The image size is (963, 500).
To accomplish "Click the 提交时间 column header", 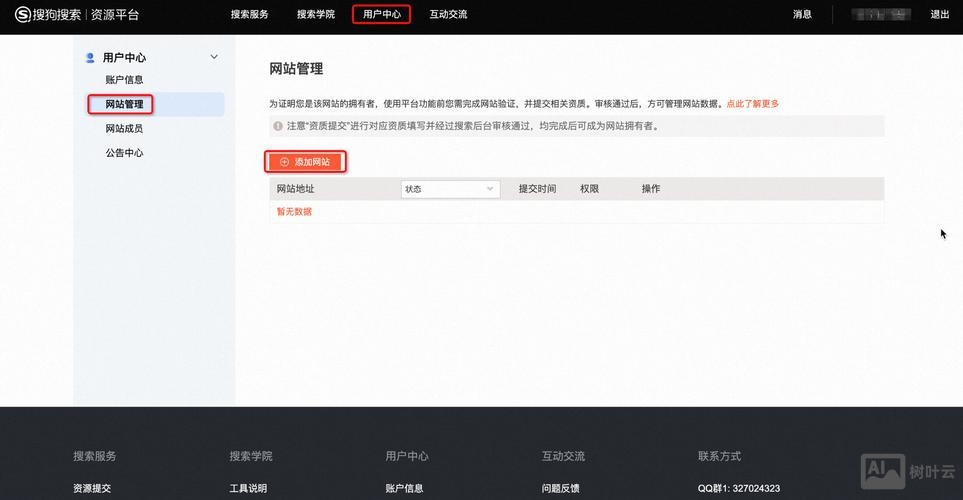I will coord(537,189).
